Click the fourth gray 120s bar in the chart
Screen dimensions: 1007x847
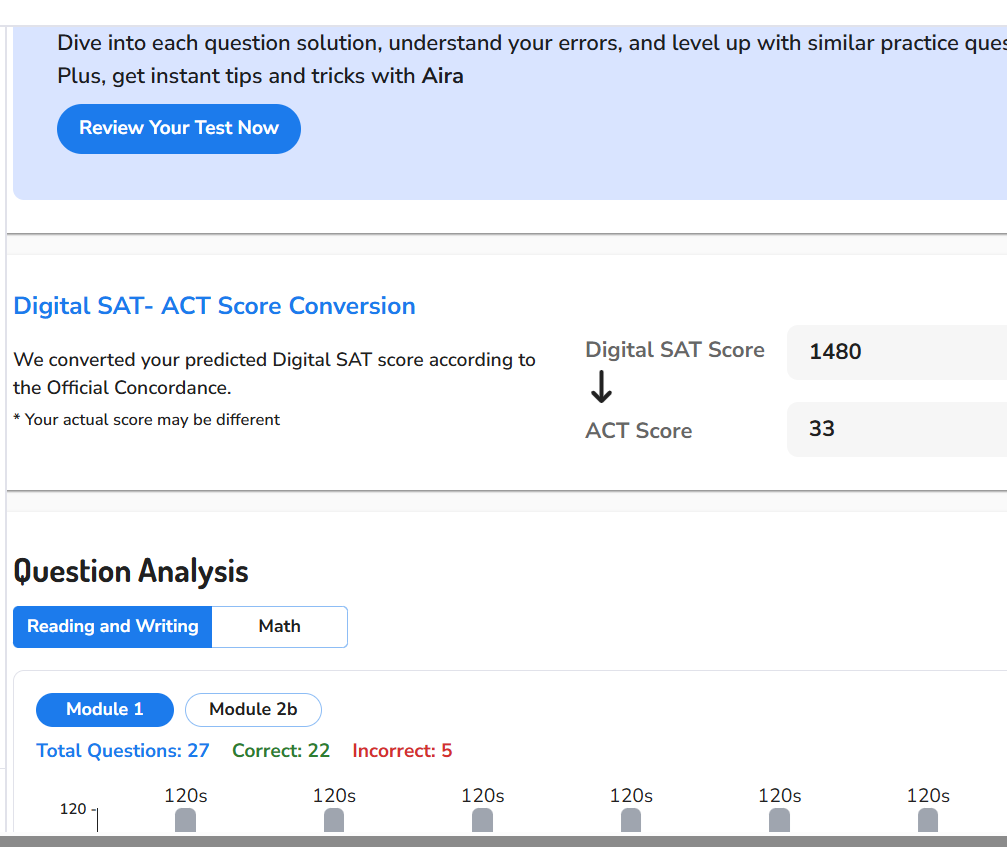pos(631,821)
